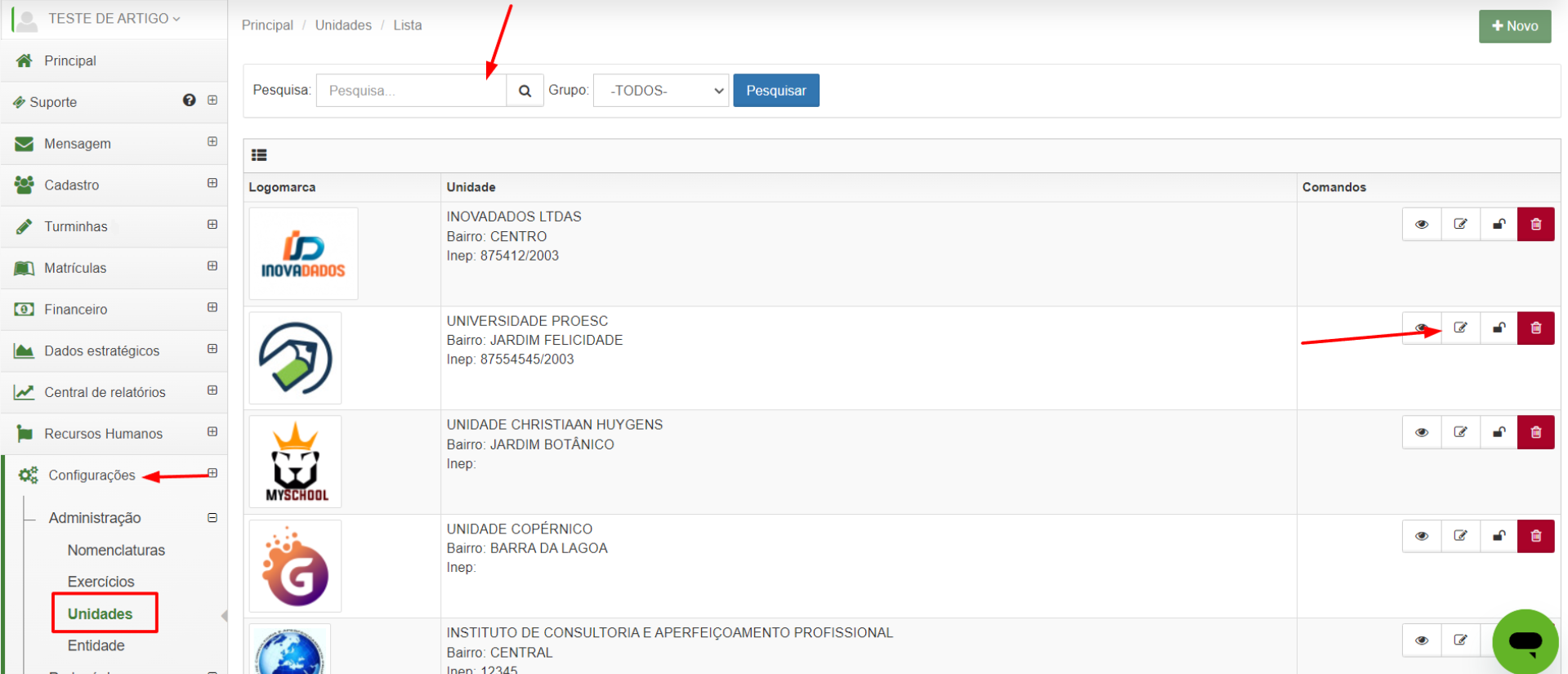
Task: Collapse the Administração submenu
Action: pos(212,518)
